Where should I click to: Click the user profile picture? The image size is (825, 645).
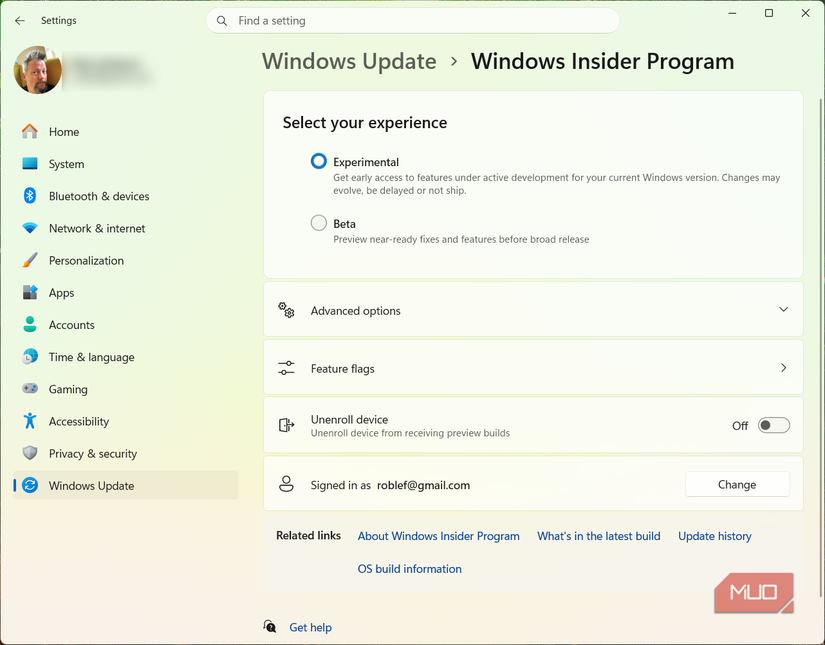(37, 70)
